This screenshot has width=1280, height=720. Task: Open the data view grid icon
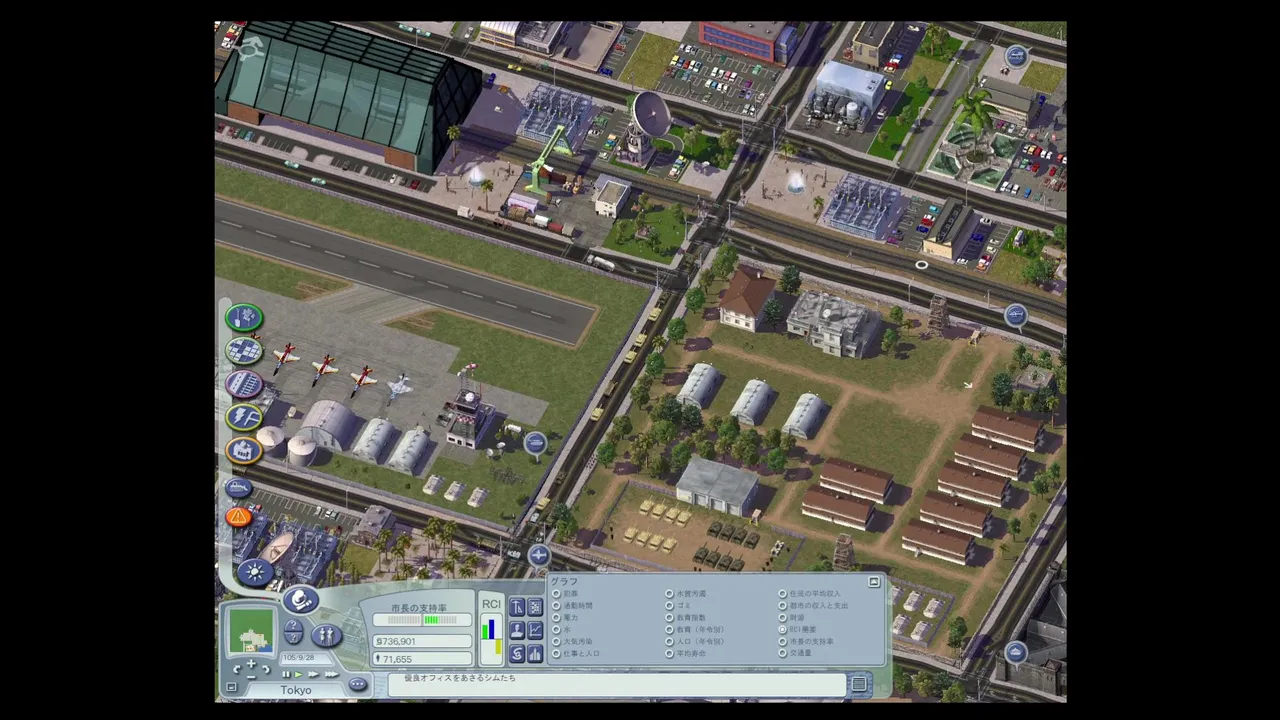coord(535,607)
